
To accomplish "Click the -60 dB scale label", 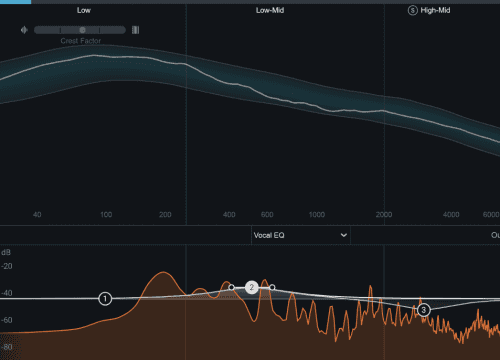I will [x=7, y=320].
